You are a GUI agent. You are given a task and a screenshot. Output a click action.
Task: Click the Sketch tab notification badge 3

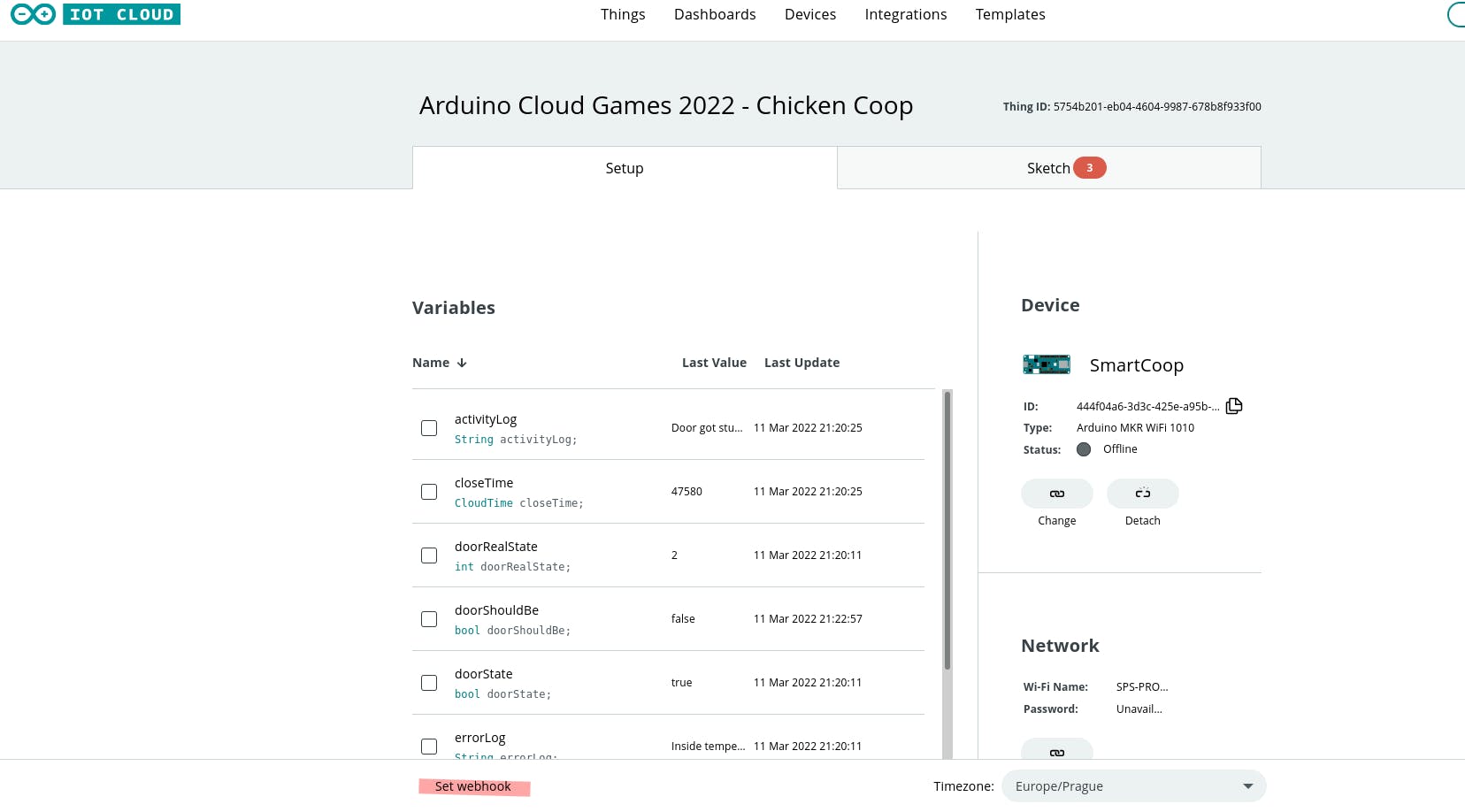click(1090, 168)
